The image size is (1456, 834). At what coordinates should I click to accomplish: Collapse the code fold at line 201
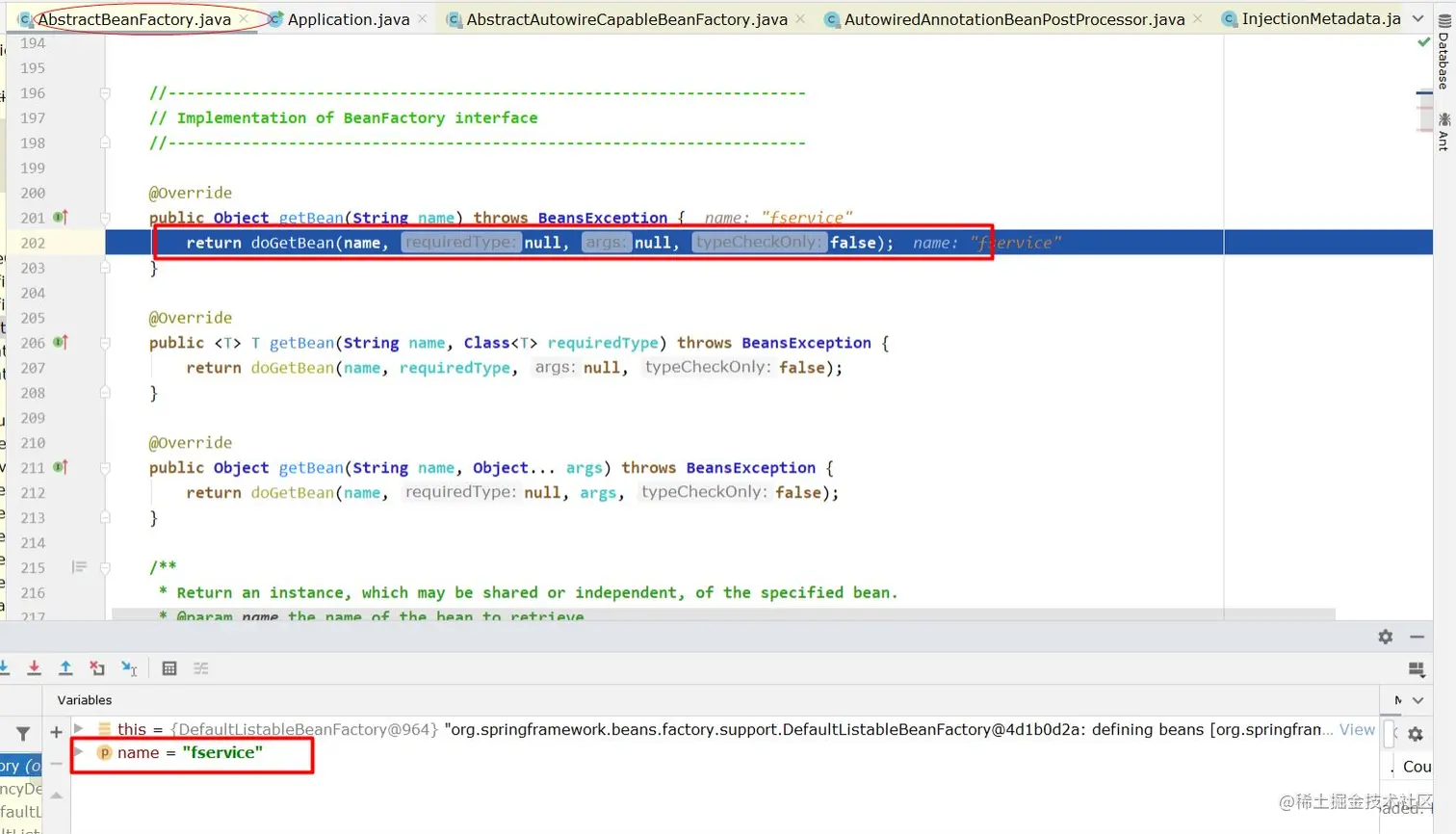tap(105, 218)
